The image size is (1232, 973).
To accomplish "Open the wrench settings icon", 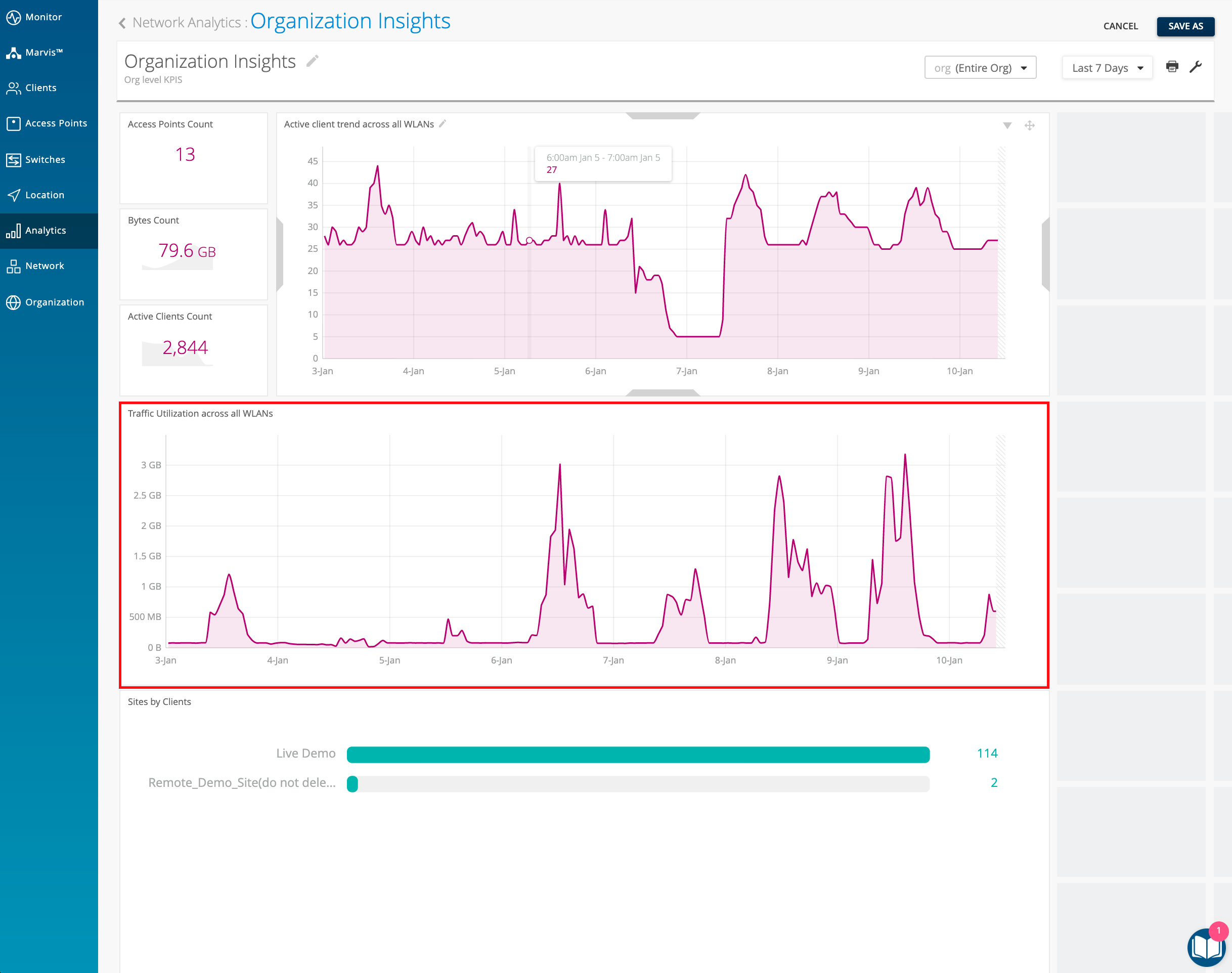I will 1196,67.
